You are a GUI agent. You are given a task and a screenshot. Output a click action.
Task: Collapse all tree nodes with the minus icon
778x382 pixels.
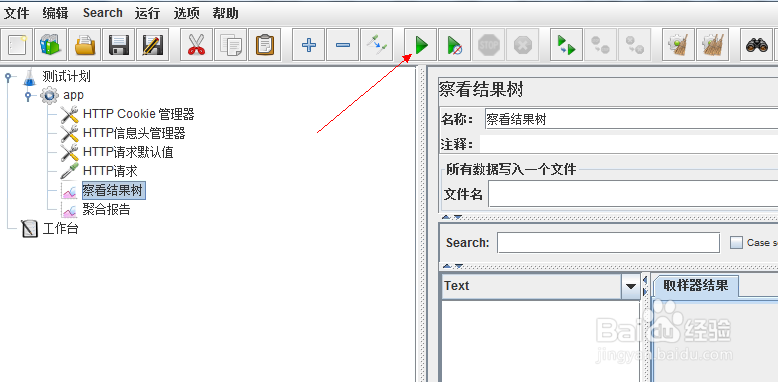pos(343,45)
